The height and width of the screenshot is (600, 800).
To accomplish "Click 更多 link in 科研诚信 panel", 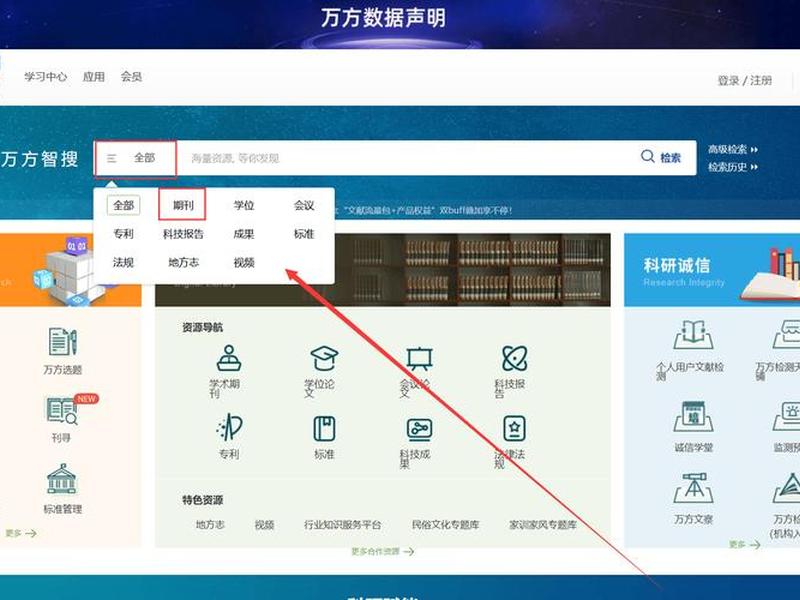I will coord(744,544).
